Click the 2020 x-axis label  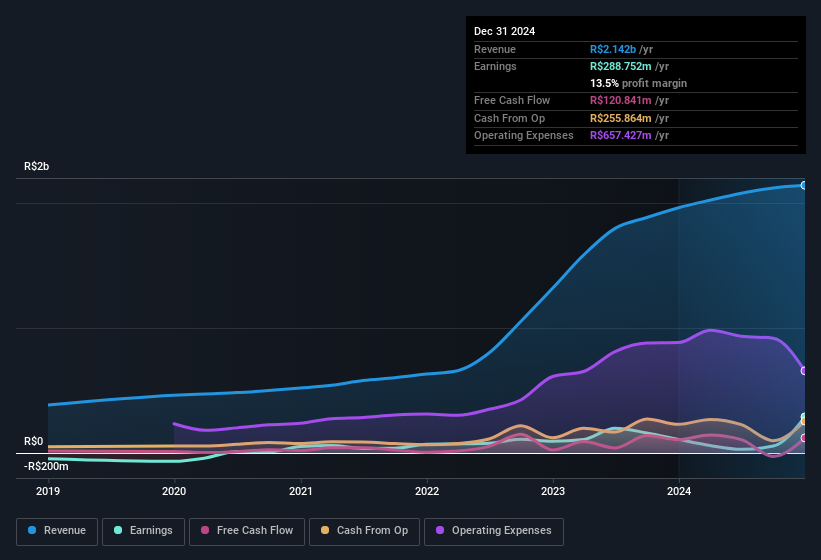tap(174, 491)
